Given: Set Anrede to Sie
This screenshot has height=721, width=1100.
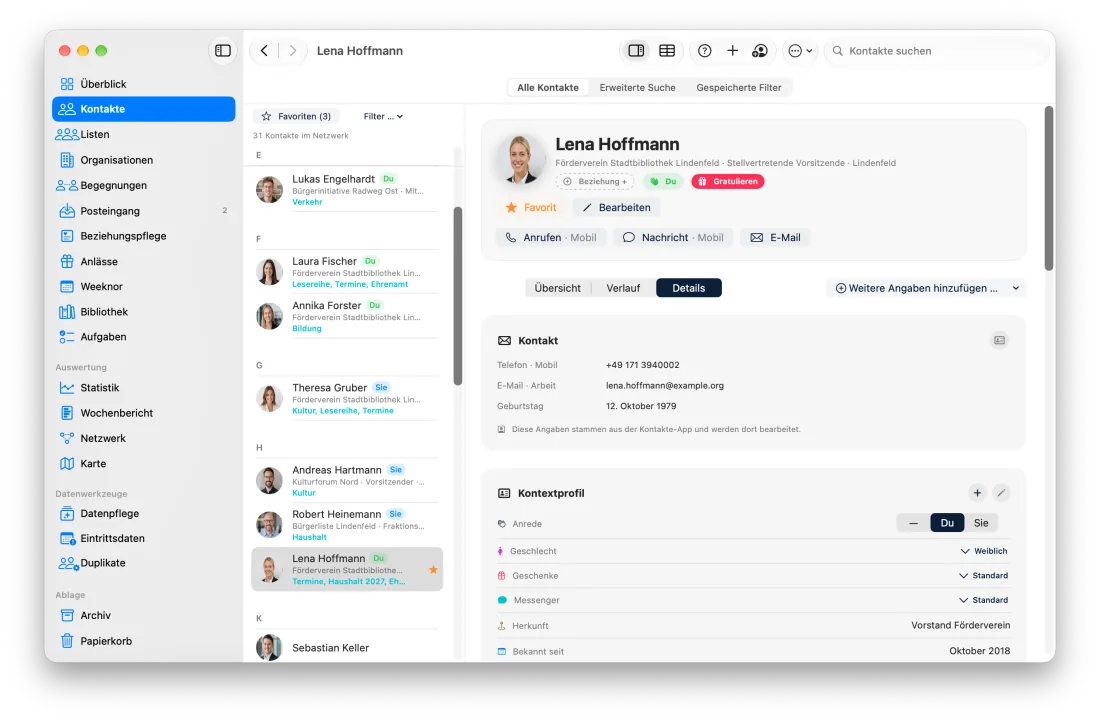Looking at the screenshot, I should pyautogui.click(x=981, y=523).
